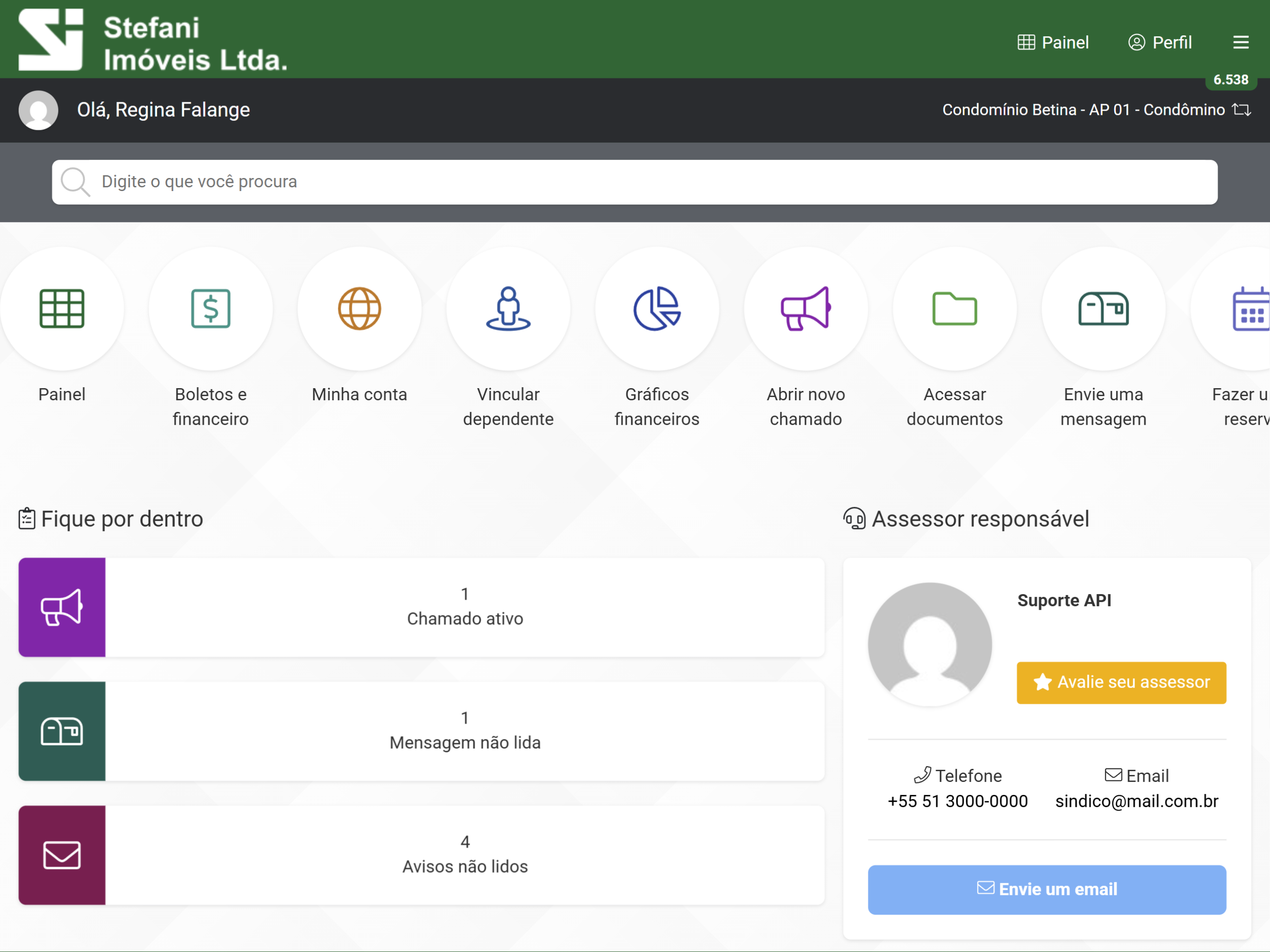Click the phone number +55 51 3000-0000
The height and width of the screenshot is (952, 1270).
[957, 801]
